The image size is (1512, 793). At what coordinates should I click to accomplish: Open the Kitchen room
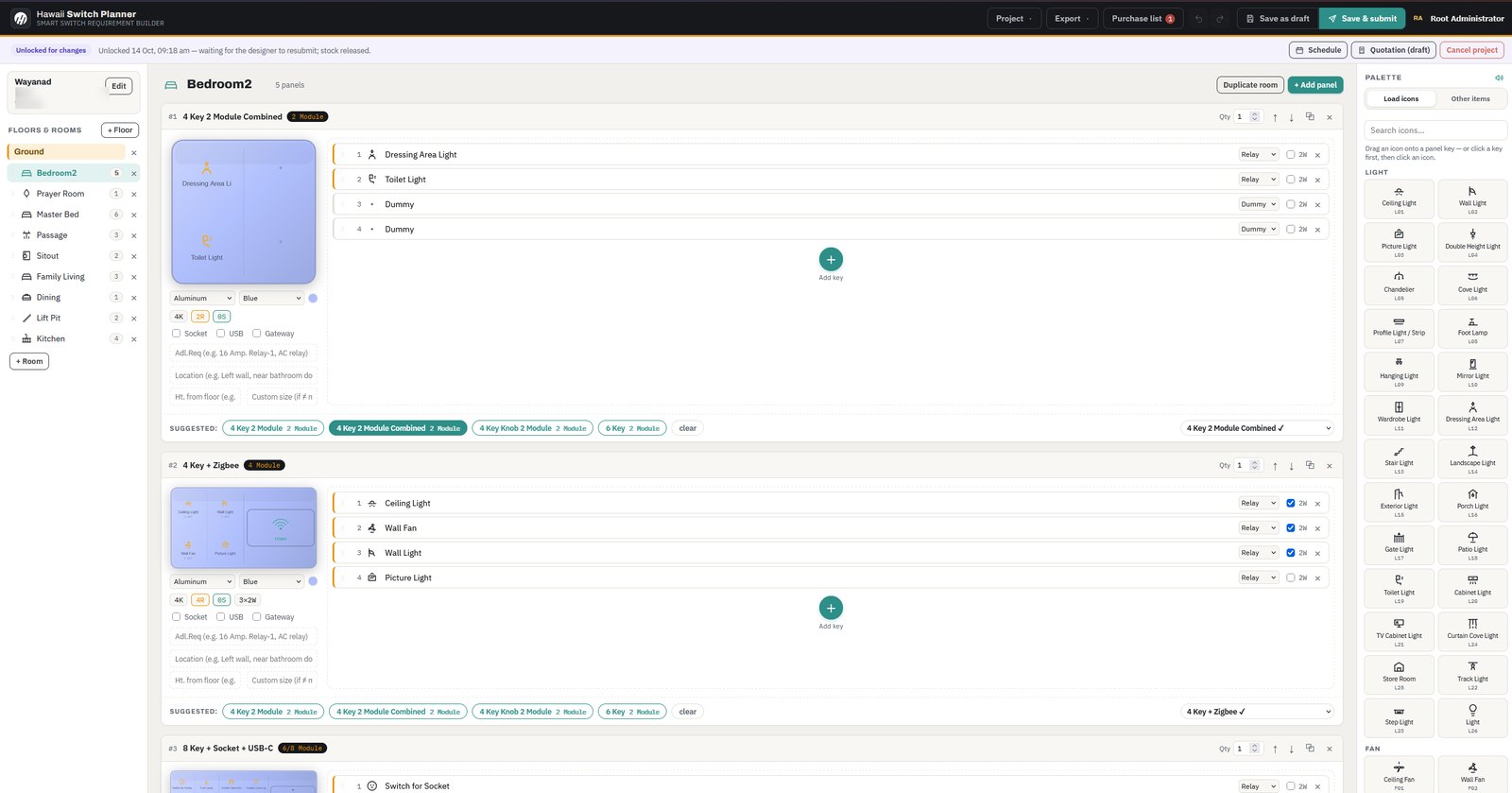click(51, 338)
